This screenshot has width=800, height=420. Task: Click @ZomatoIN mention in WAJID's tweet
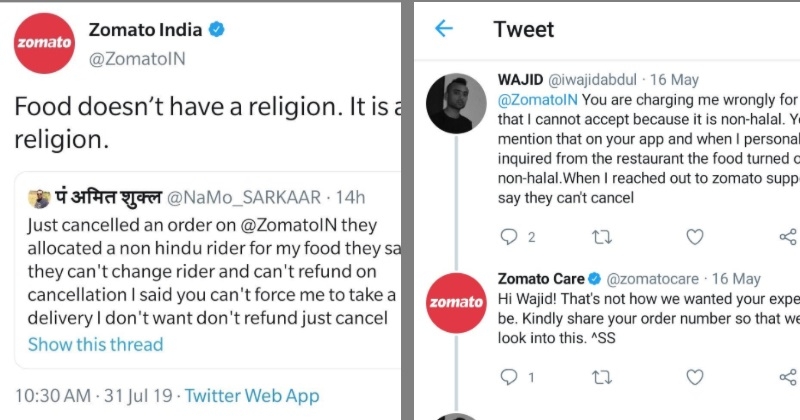537,100
